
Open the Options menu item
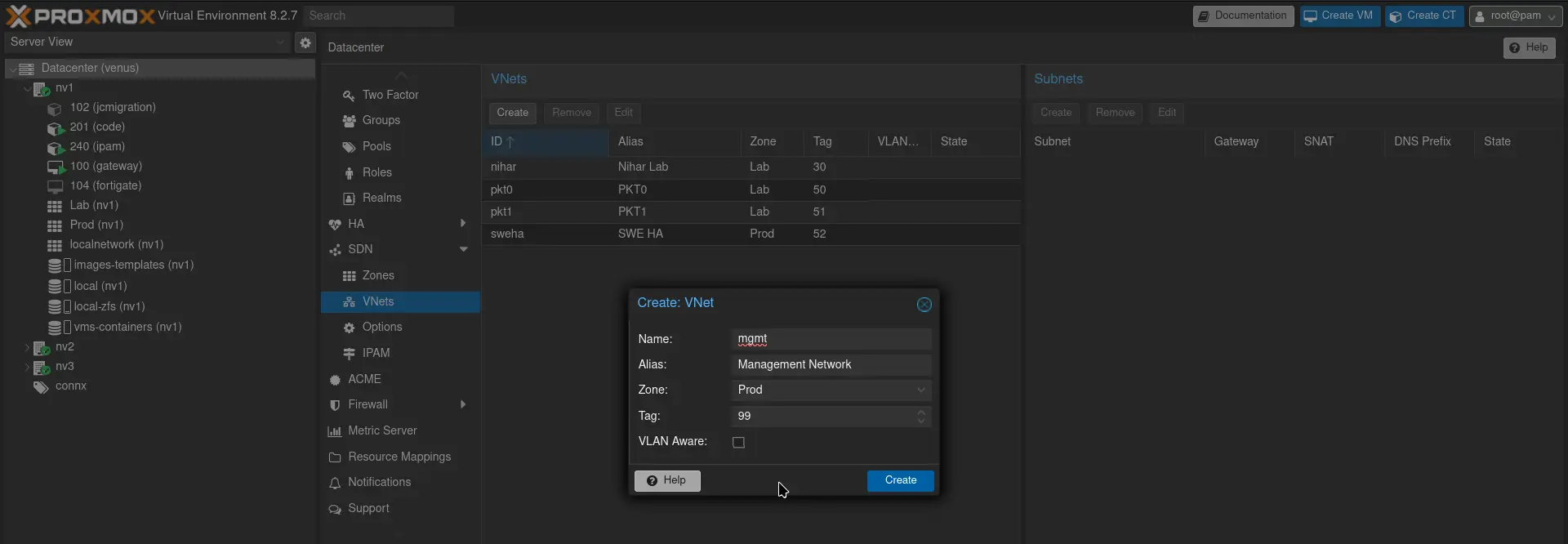[400, 328]
